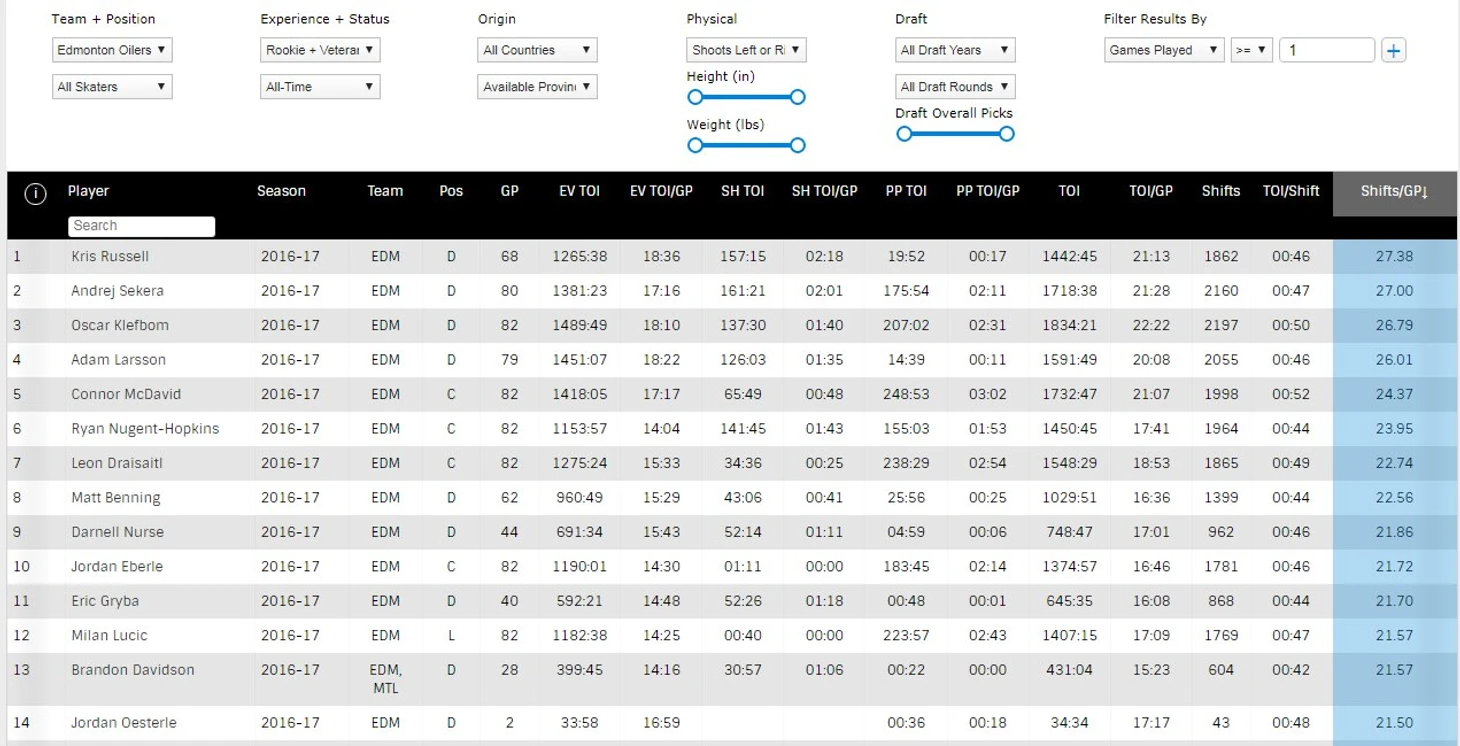Sort by the PP TOI column header
1460x746 pixels.
click(x=906, y=191)
